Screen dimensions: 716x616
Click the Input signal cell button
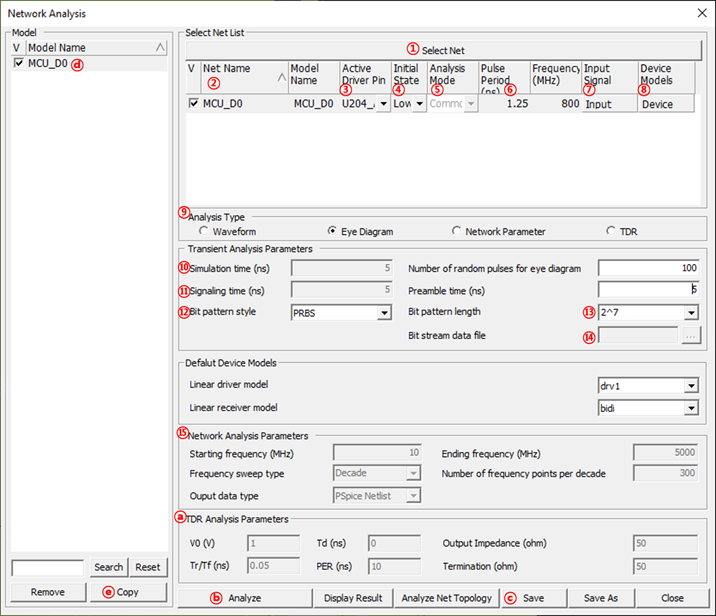[x=609, y=104]
